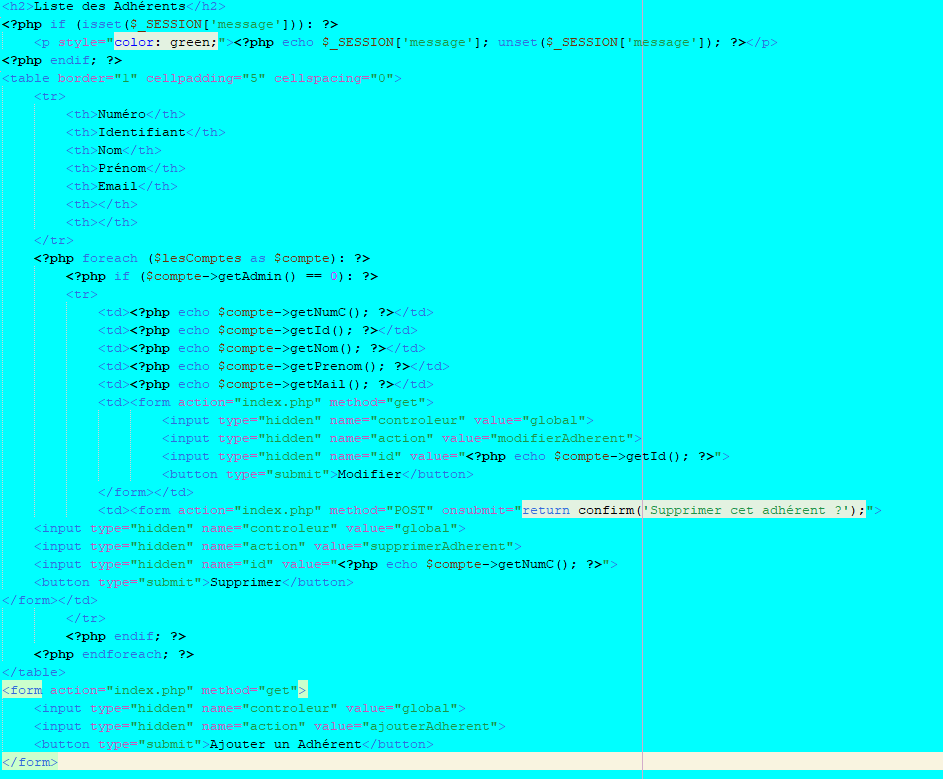Click 'getNumC()' inside the td cell line

click(x=325, y=313)
